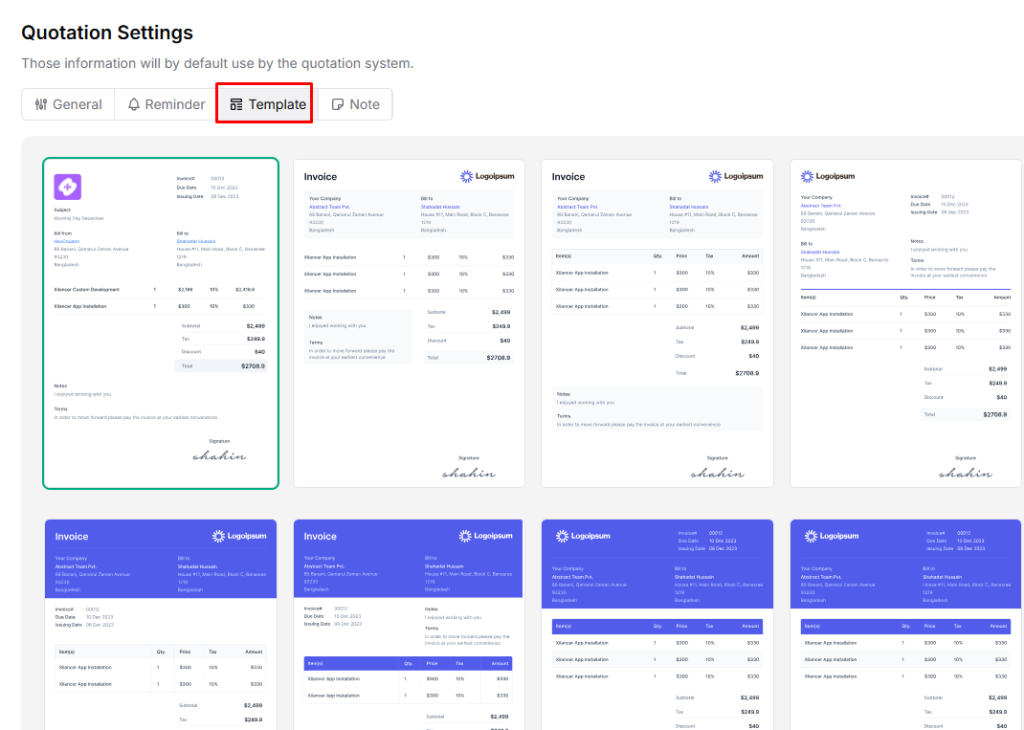Choose the second white template in top row

point(408,323)
